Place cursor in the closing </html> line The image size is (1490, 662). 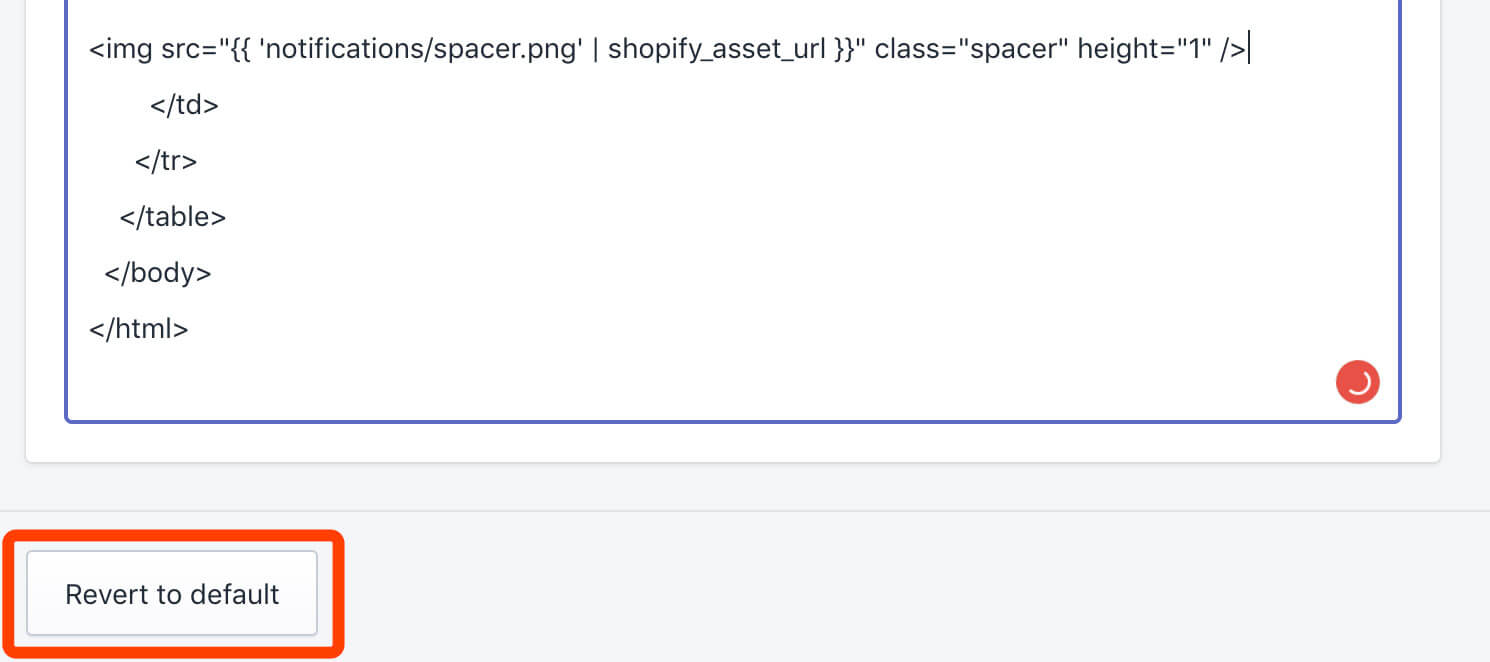click(x=138, y=328)
